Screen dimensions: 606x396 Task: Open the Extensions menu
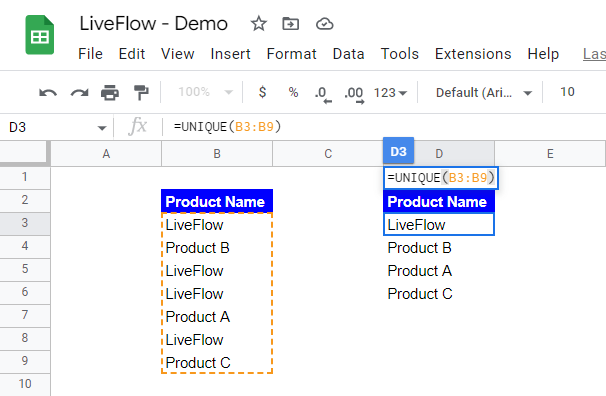pos(473,54)
